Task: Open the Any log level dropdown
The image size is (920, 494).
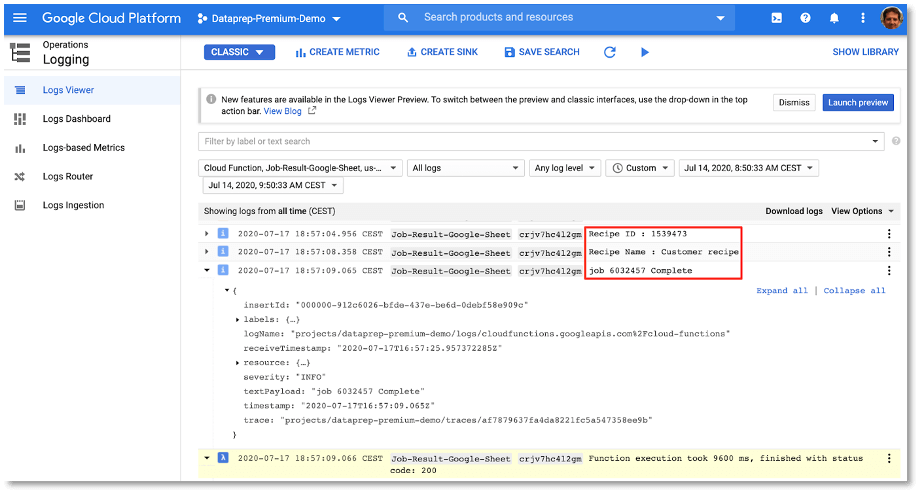Action: 565,168
